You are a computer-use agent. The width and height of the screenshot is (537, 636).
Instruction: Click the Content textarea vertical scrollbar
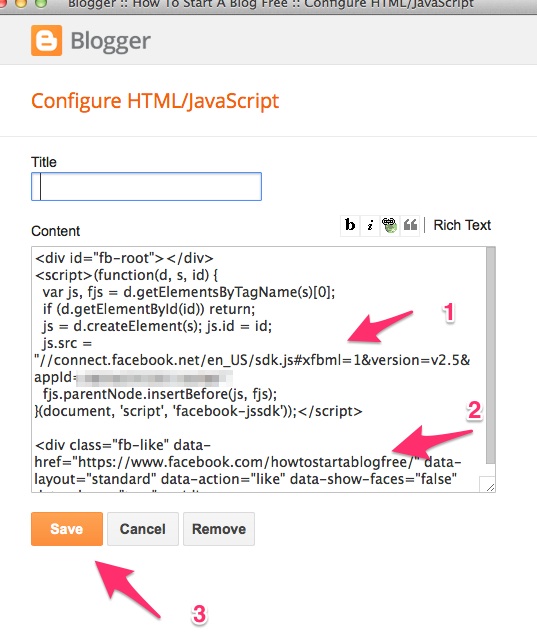tap(491, 355)
